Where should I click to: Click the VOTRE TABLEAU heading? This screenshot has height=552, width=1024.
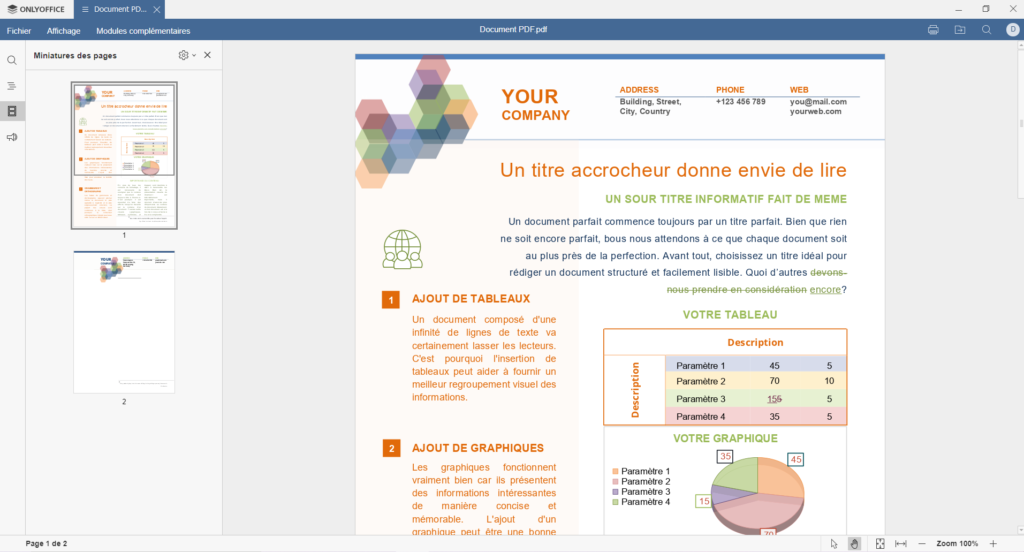click(729, 315)
